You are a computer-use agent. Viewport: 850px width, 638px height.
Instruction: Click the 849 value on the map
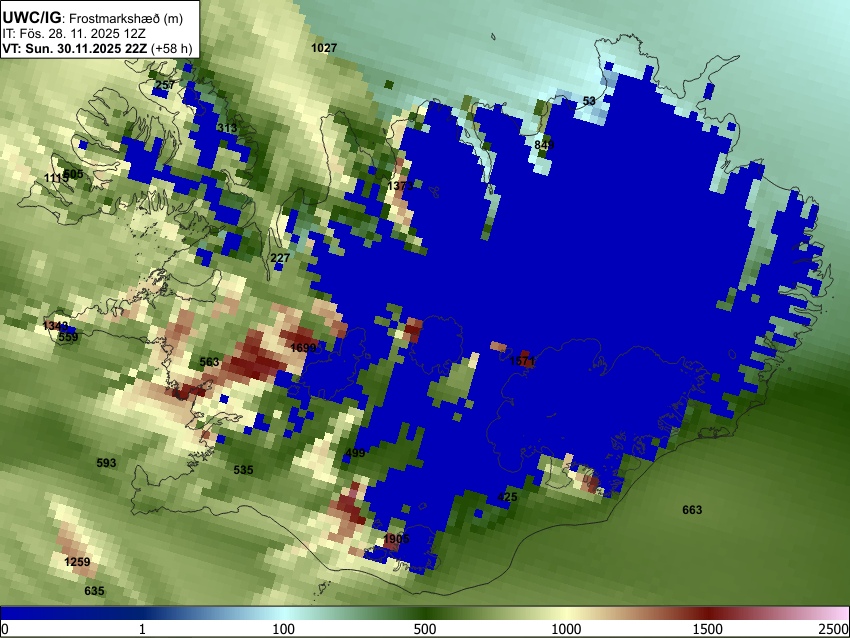click(x=544, y=145)
